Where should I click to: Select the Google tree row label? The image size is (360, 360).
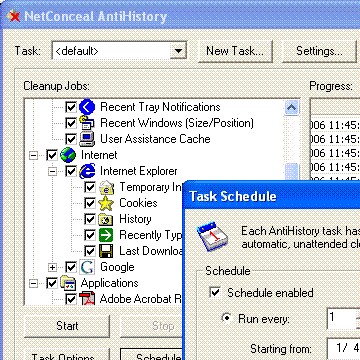[117, 267]
